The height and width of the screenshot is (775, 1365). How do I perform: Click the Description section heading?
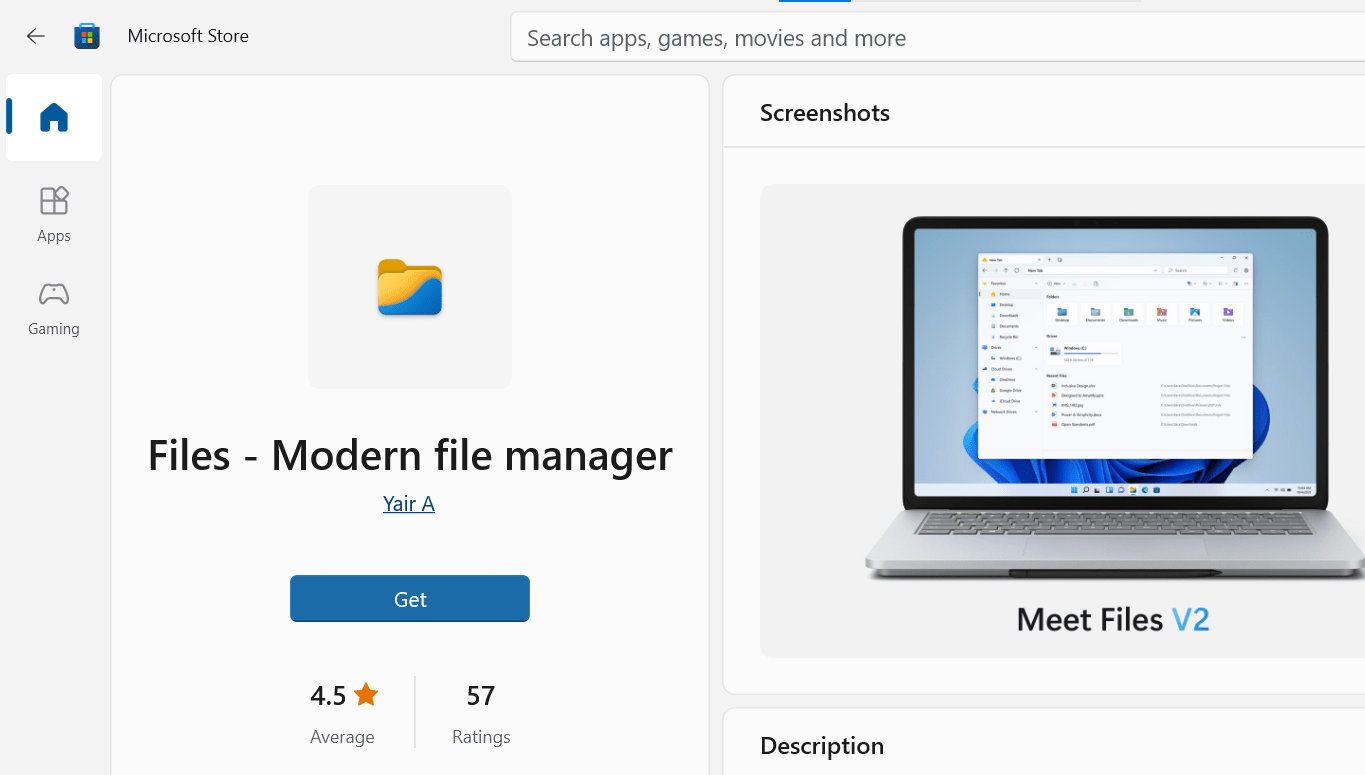[x=822, y=745]
